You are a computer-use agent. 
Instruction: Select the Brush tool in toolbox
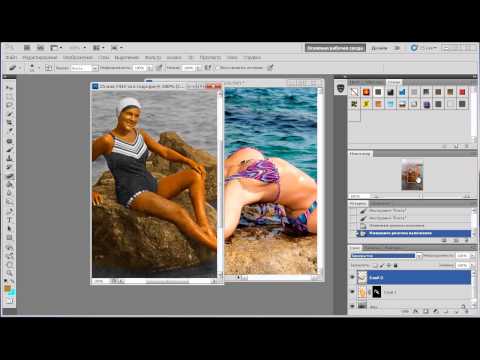click(9, 149)
